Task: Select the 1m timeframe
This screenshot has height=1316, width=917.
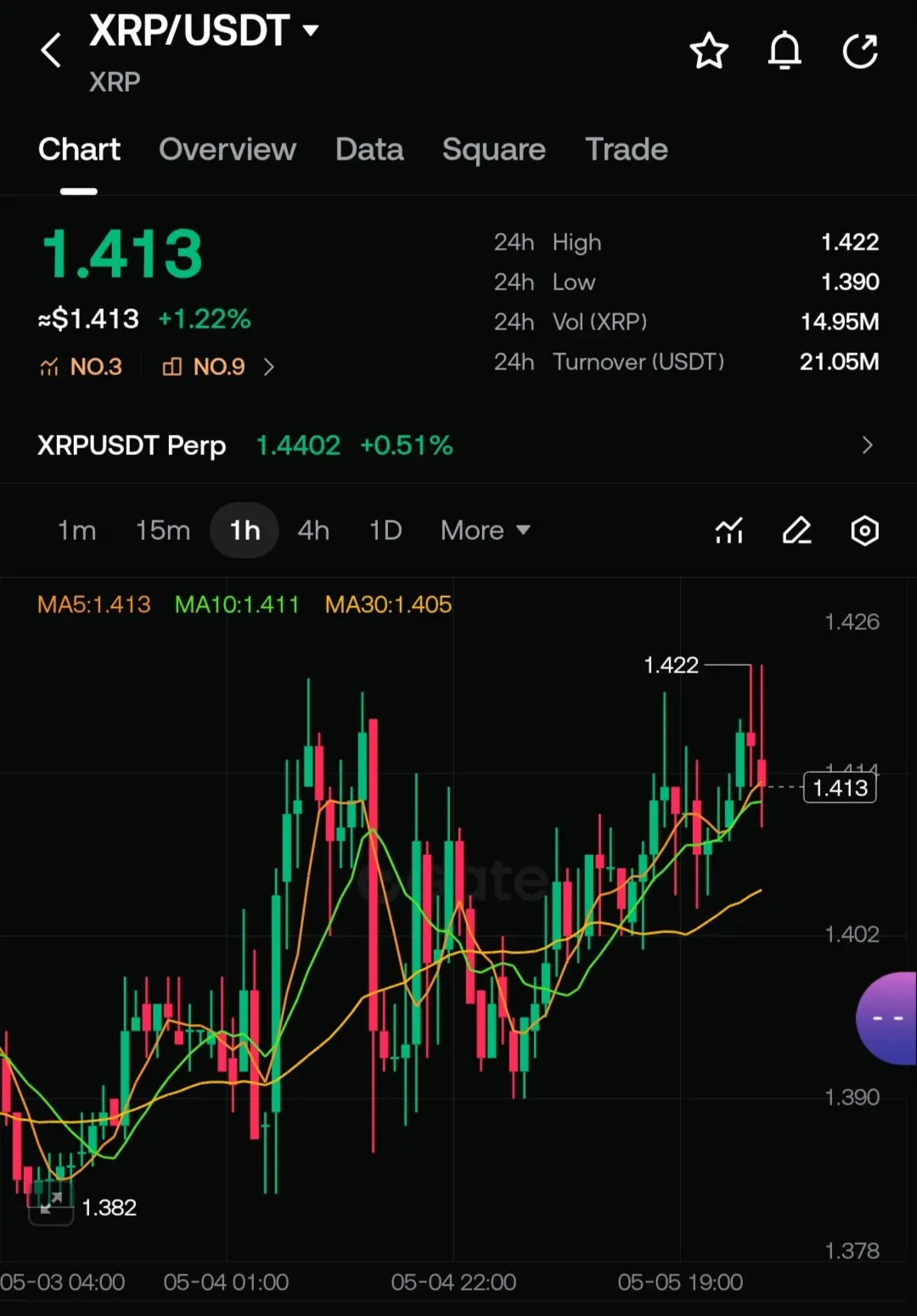Action: (x=76, y=531)
